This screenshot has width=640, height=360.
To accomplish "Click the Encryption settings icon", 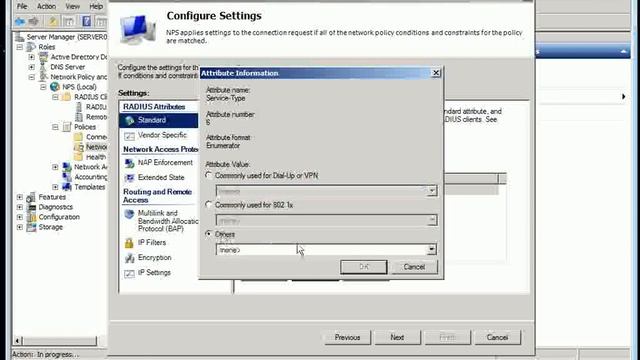I will [x=129, y=258].
